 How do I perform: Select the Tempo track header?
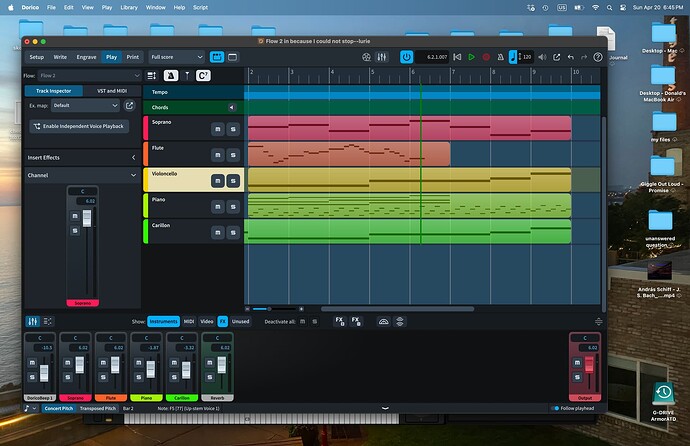194,92
